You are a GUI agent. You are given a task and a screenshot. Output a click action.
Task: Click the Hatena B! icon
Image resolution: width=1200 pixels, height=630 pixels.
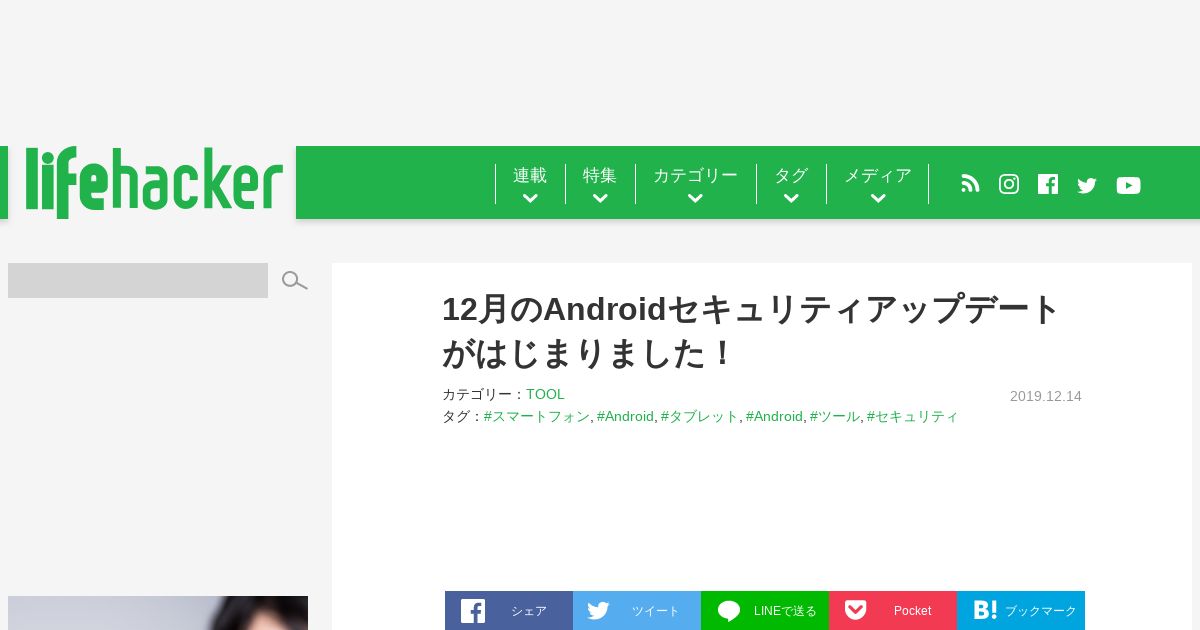pos(985,610)
